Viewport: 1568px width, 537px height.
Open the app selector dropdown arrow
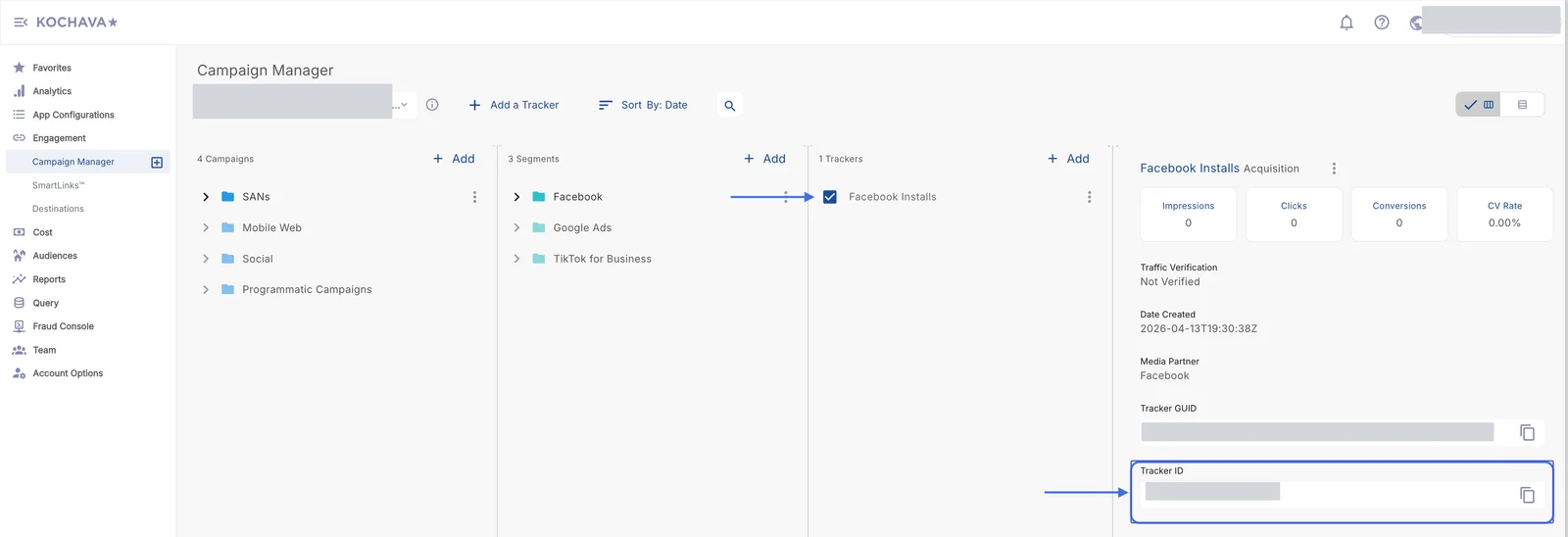[404, 105]
